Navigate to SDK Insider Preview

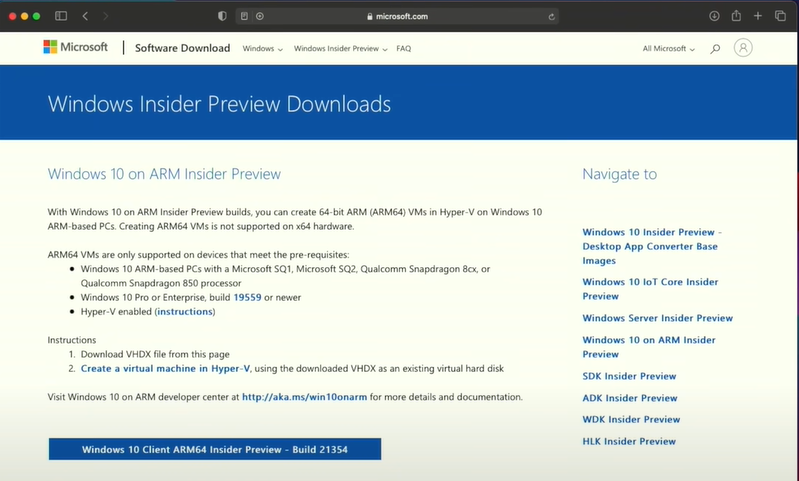629,376
